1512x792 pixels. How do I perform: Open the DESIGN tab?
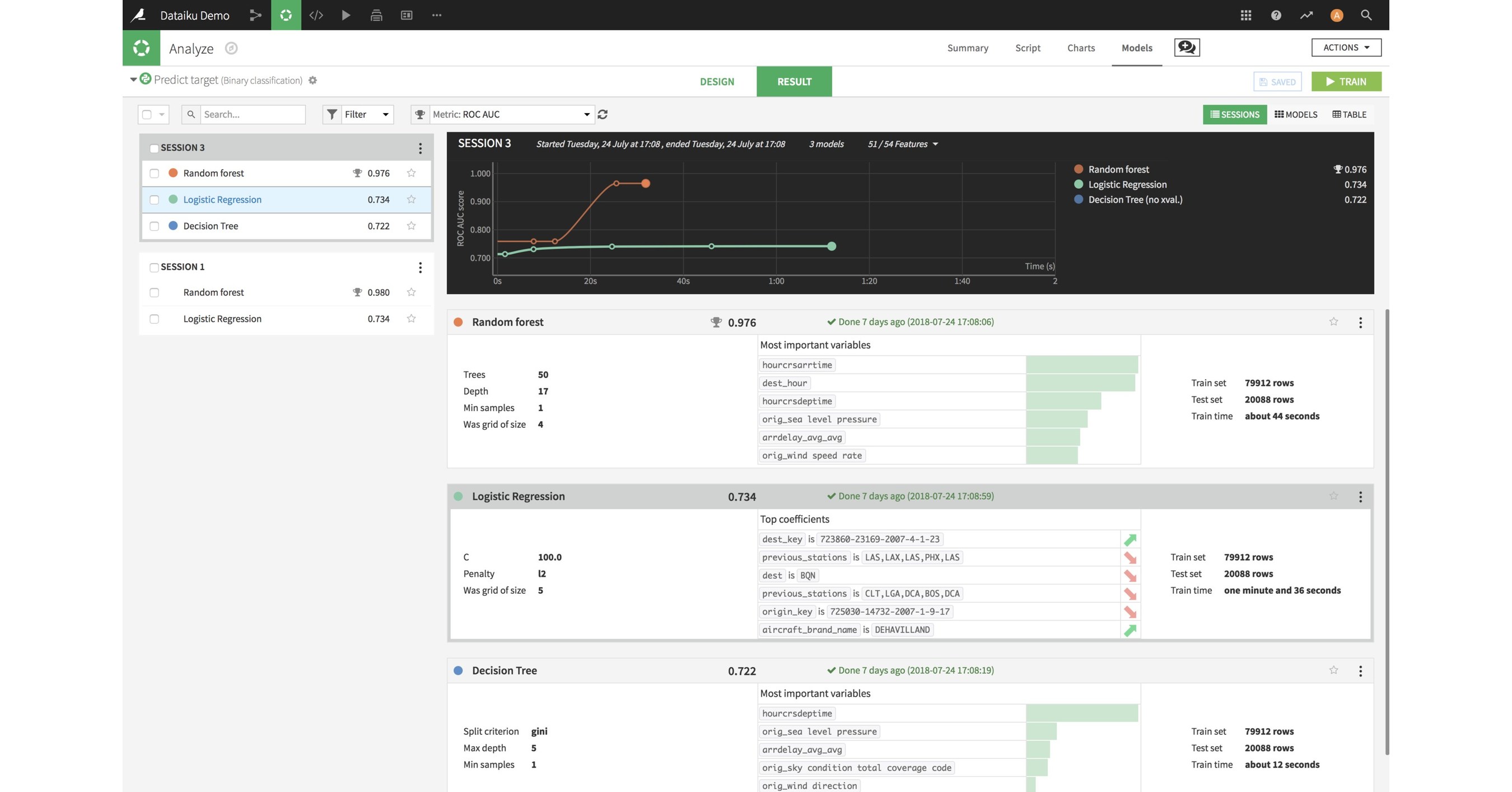717,82
